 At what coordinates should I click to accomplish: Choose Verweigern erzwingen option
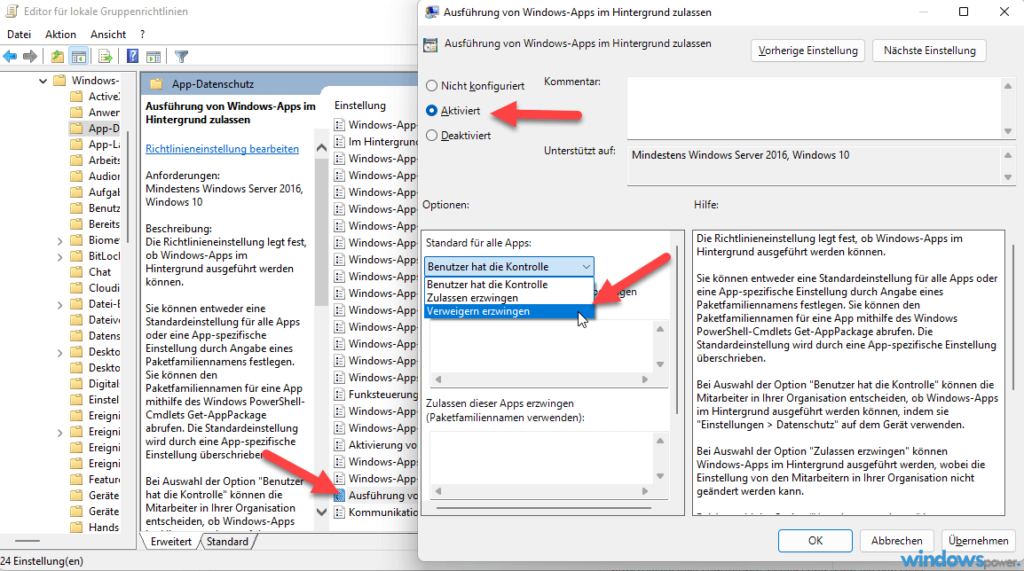pyautogui.click(x=509, y=312)
